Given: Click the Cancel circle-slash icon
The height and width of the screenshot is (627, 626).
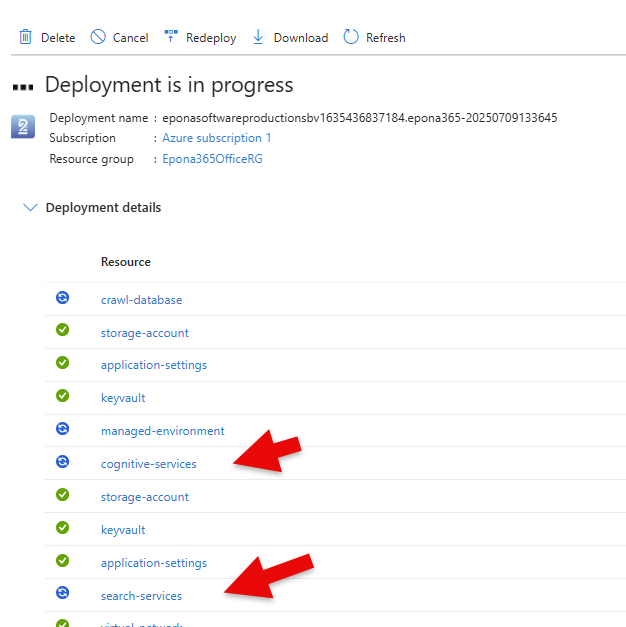Looking at the screenshot, I should pos(98,37).
